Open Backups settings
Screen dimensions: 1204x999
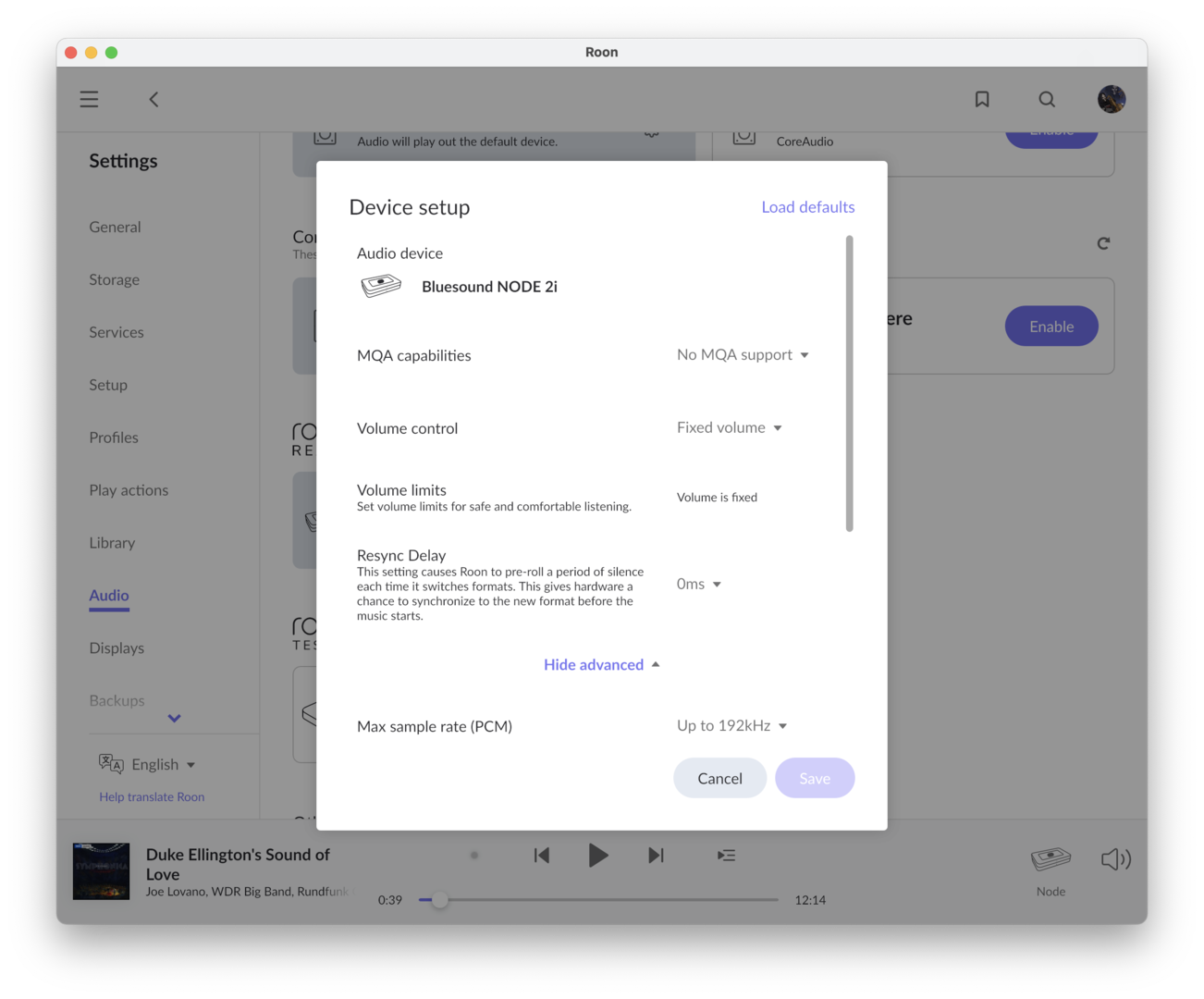click(x=117, y=701)
